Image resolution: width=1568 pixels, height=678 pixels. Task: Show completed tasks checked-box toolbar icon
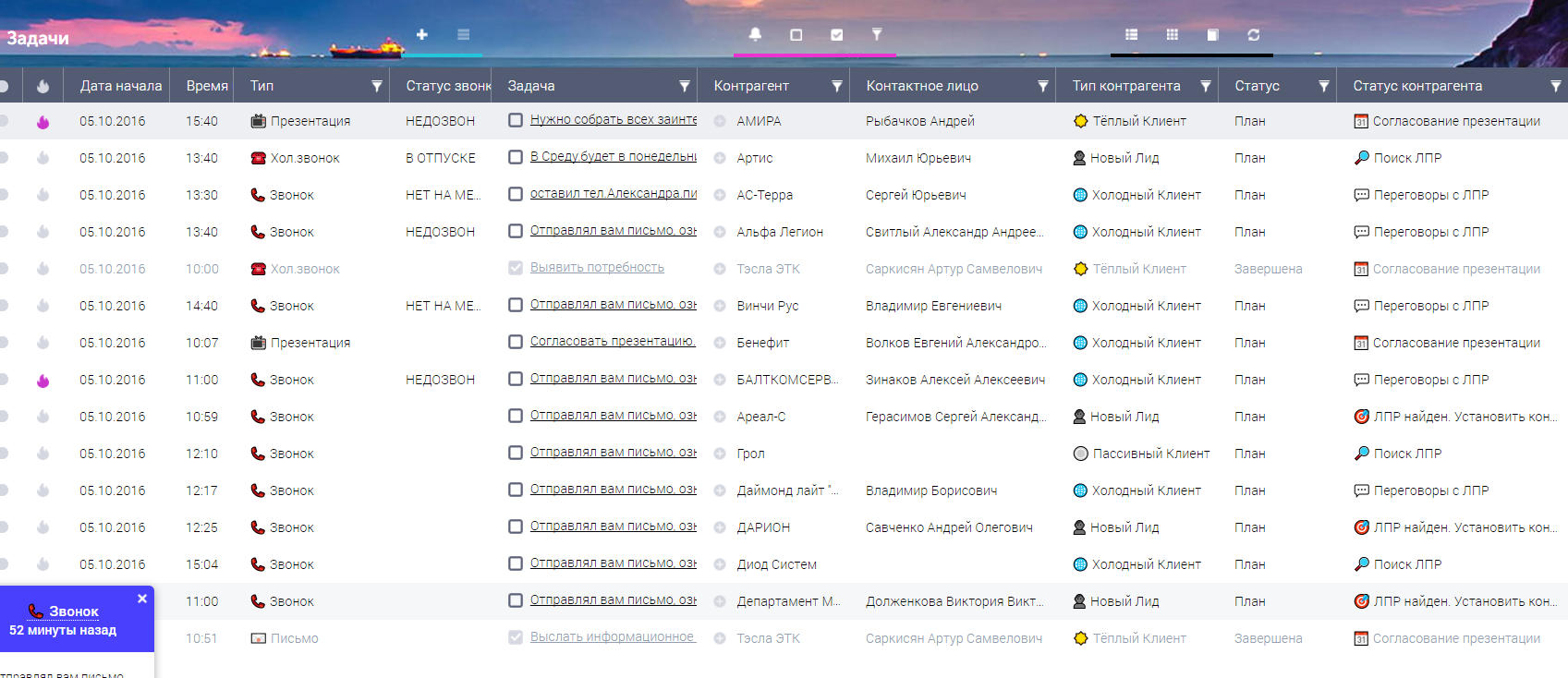click(836, 34)
